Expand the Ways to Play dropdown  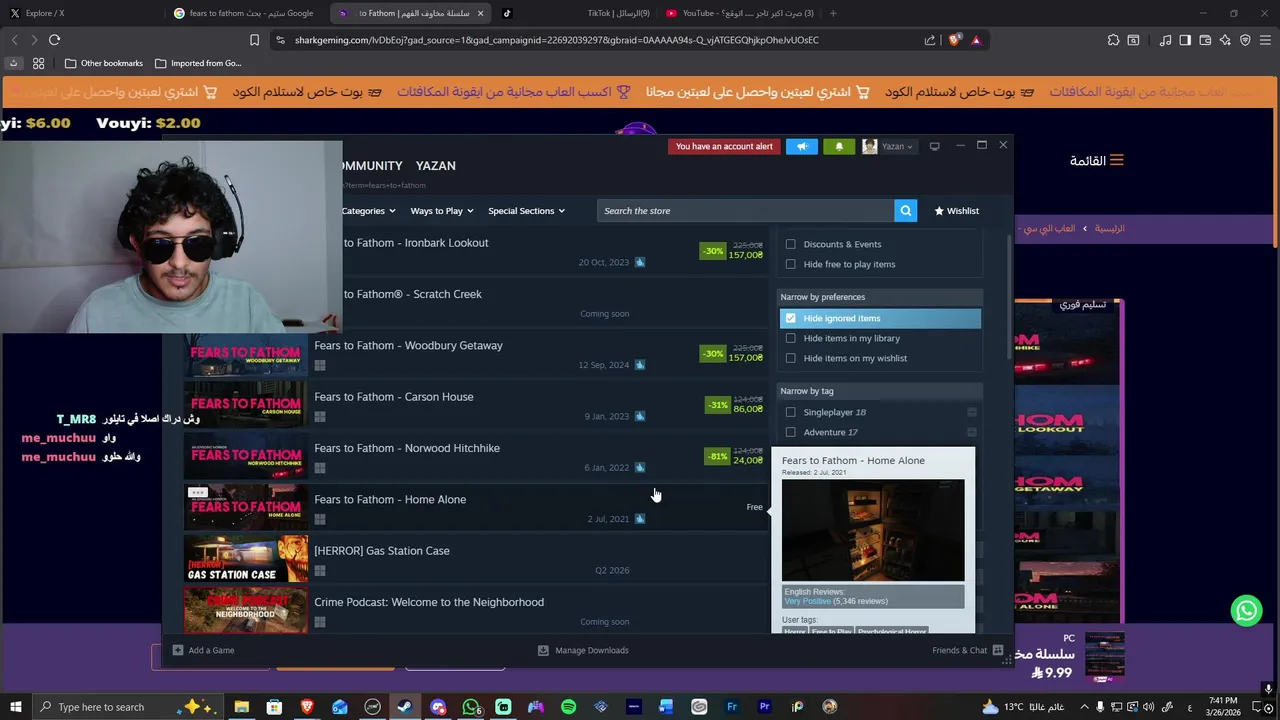441,211
